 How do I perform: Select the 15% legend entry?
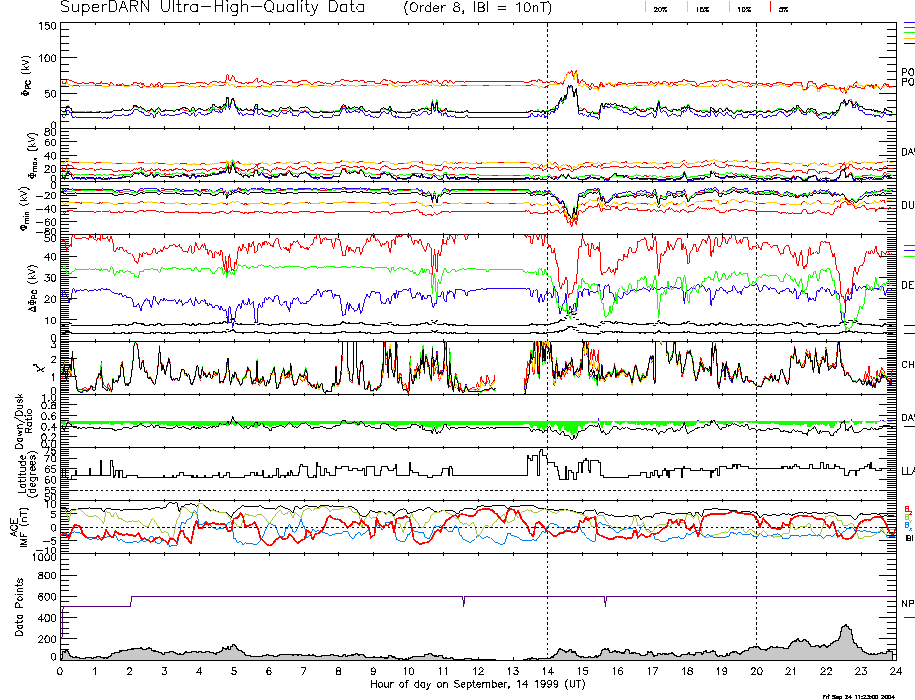point(703,9)
